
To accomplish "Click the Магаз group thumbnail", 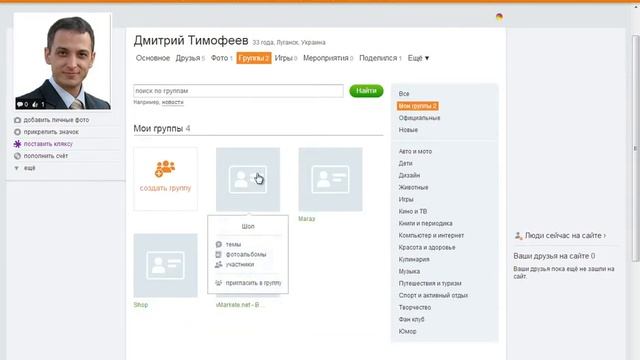I will pos(330,179).
